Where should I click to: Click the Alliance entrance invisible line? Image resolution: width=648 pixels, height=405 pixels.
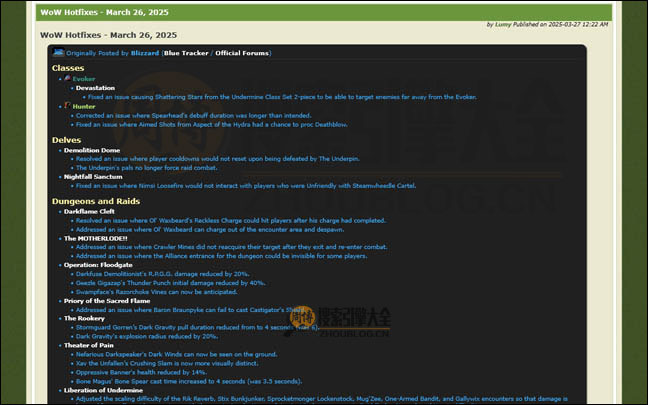(x=222, y=256)
